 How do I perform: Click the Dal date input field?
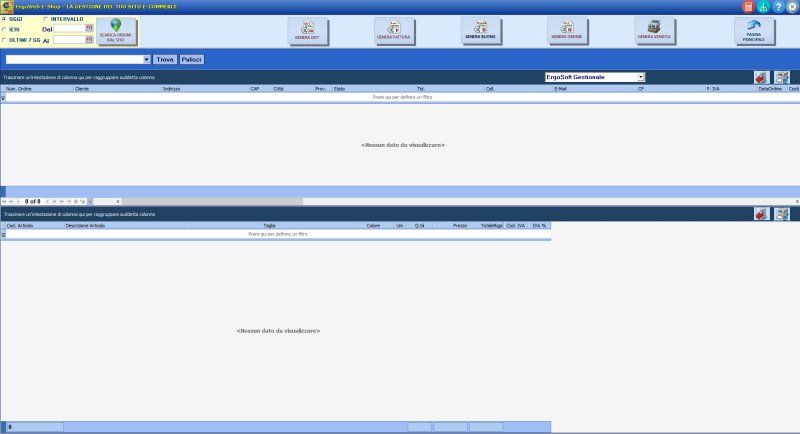69,29
